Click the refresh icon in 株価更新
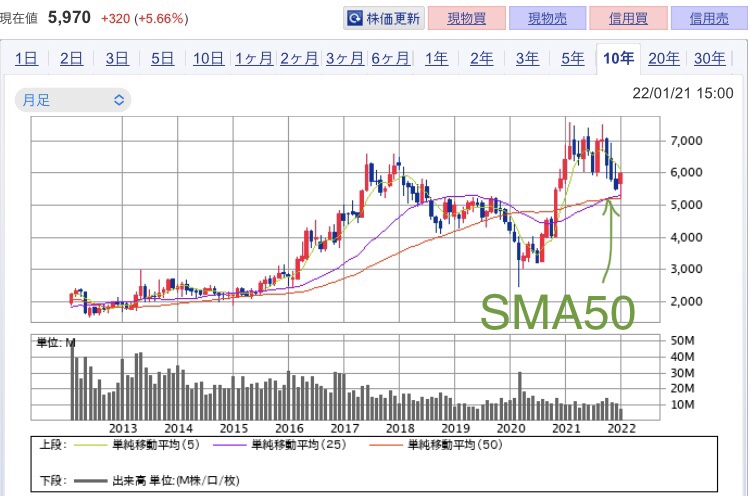This screenshot has height=496, width=750. click(x=354, y=19)
